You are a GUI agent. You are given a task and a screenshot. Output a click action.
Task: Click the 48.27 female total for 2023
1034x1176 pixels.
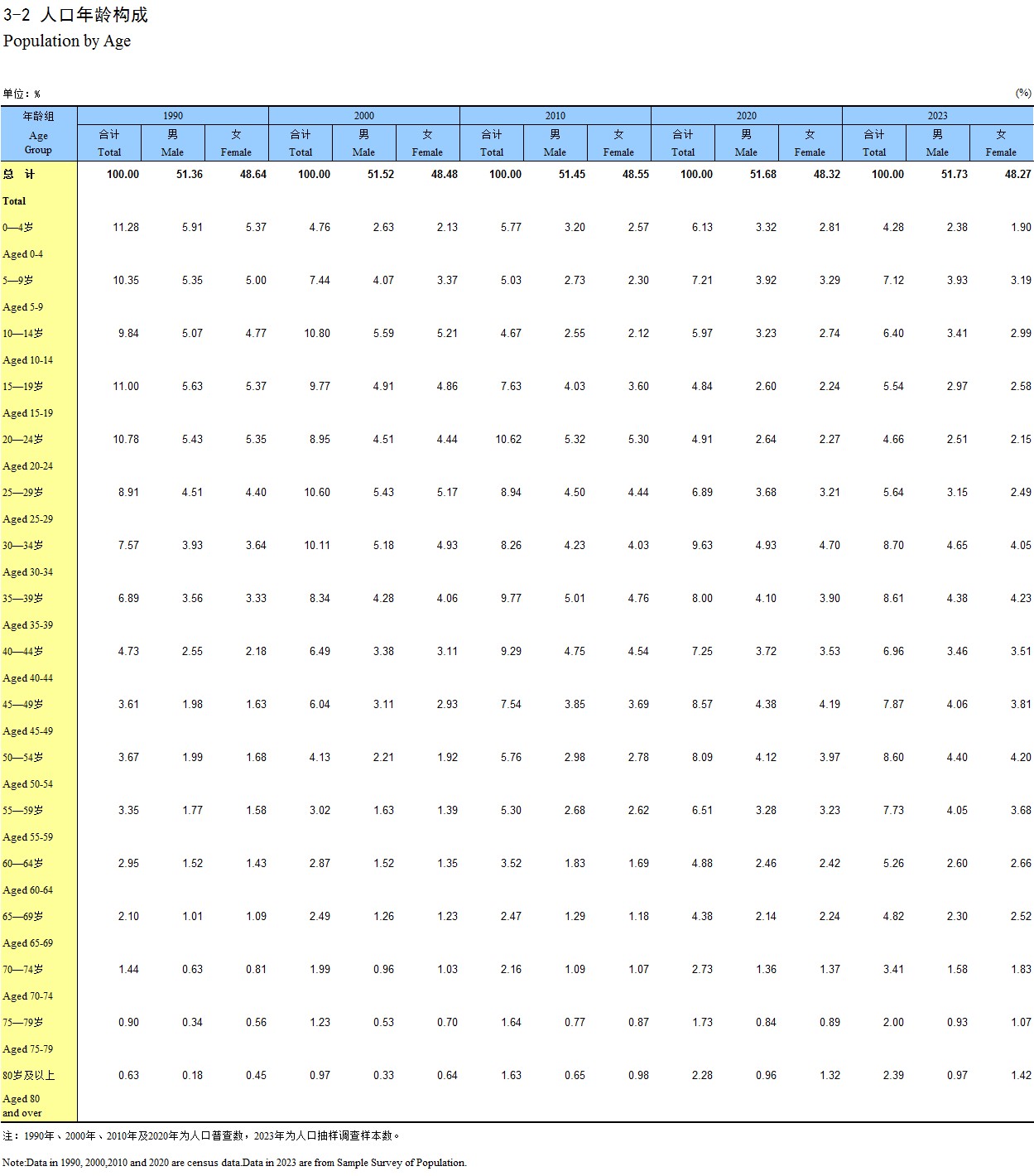click(x=1018, y=174)
